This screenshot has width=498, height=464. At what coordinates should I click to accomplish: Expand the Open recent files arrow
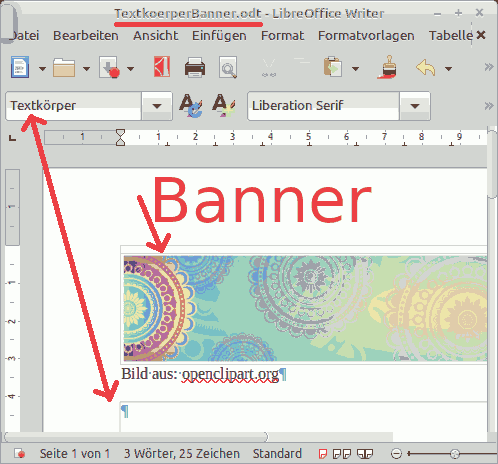[x=86, y=69]
